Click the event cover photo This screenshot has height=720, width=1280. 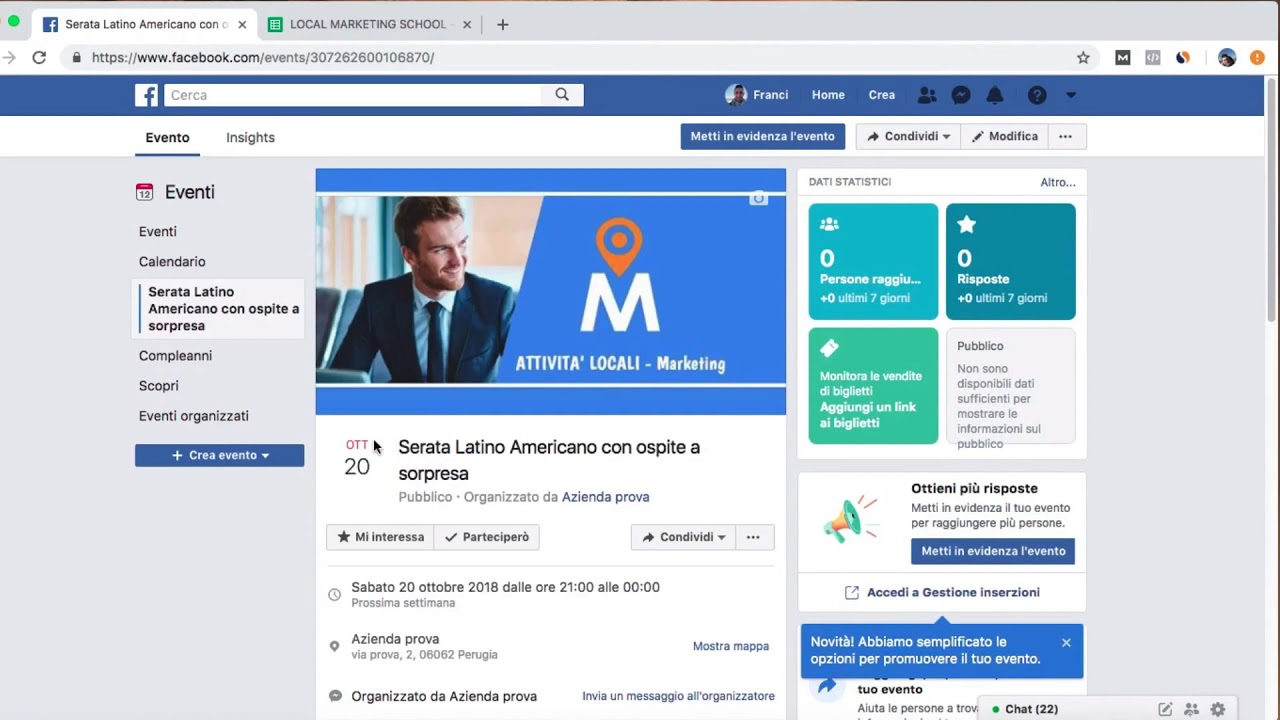point(551,290)
